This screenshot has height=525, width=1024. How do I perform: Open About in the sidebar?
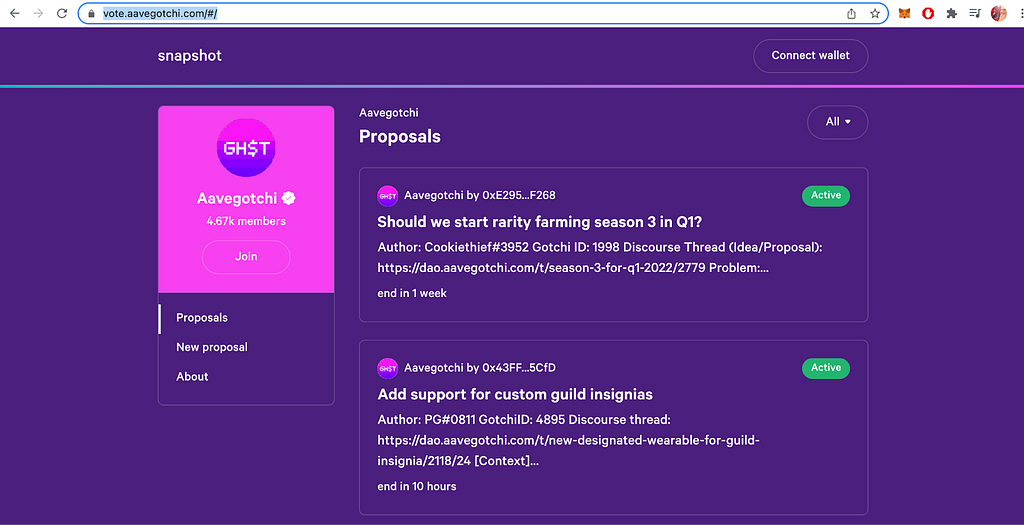pos(192,377)
